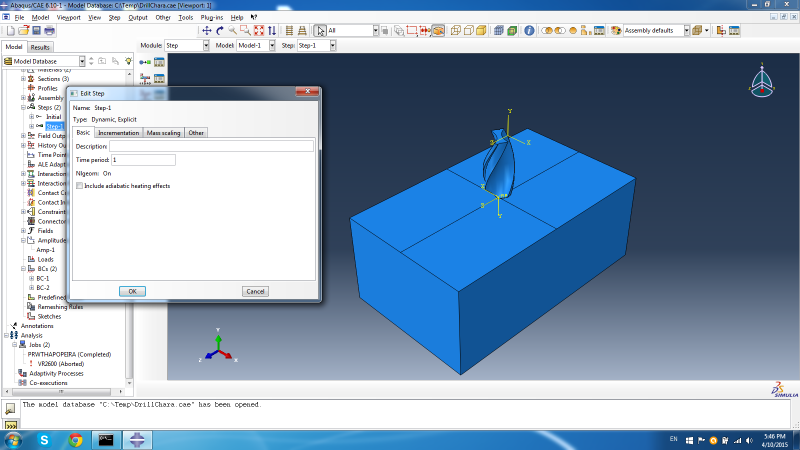Switch to shaded render style
This screenshot has width=800, height=450.
(481, 31)
